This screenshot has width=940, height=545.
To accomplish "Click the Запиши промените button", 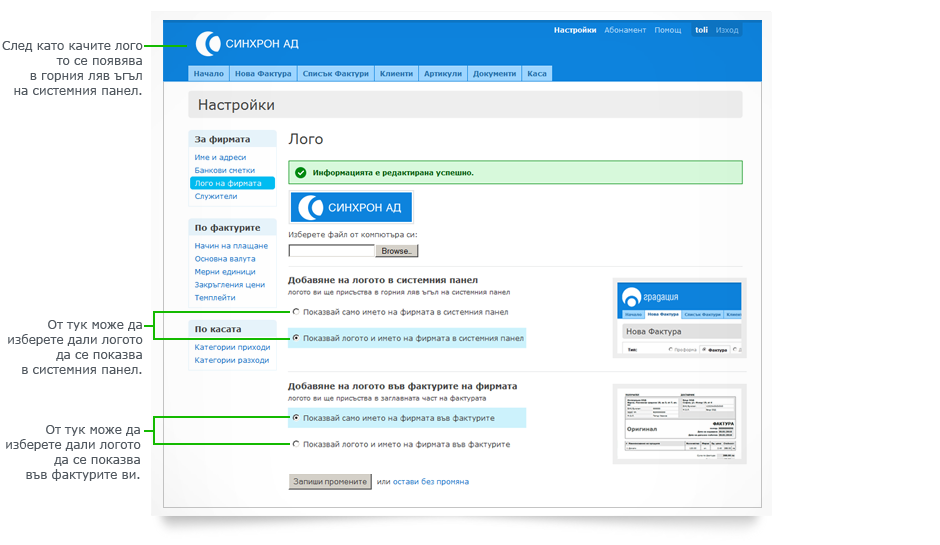I will click(330, 481).
